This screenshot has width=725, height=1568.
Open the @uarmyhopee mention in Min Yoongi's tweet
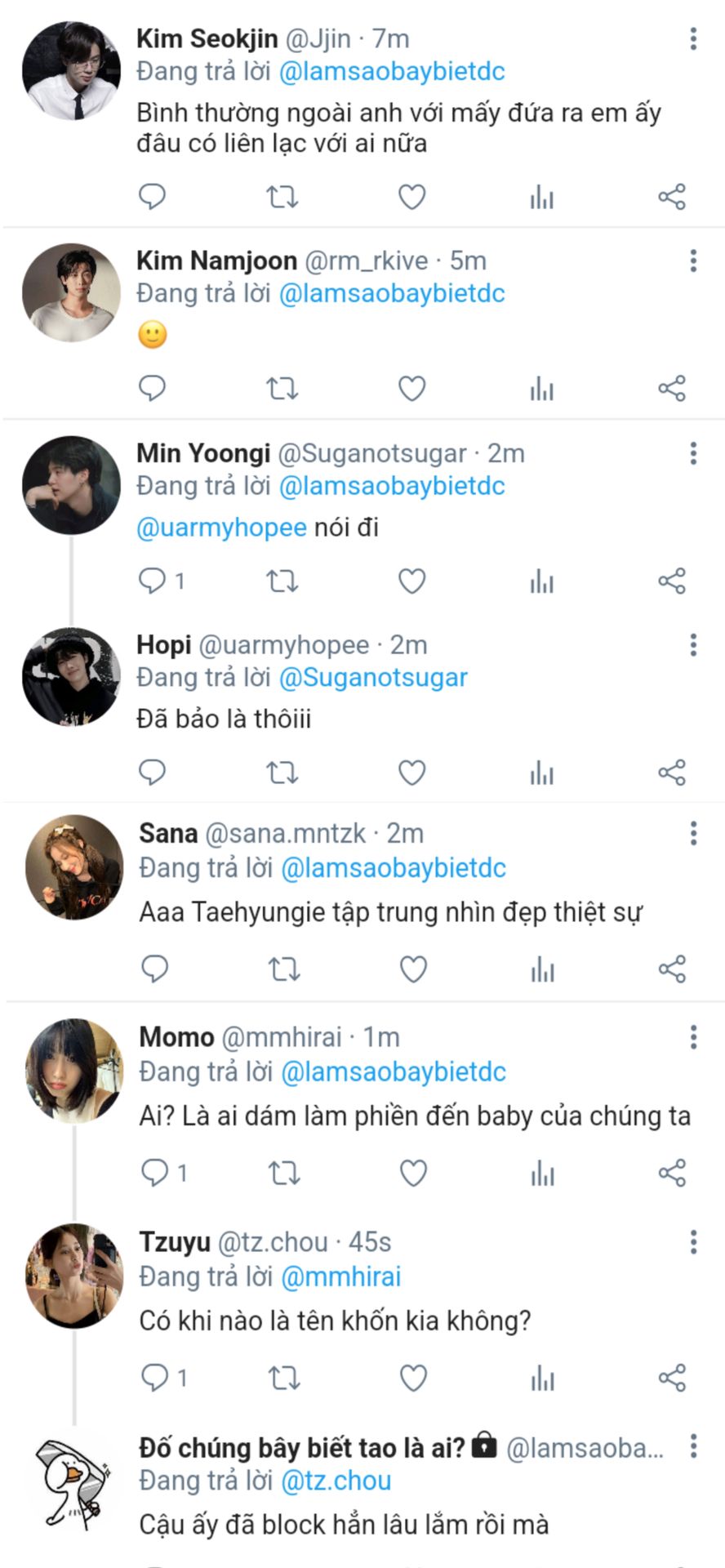tap(221, 528)
